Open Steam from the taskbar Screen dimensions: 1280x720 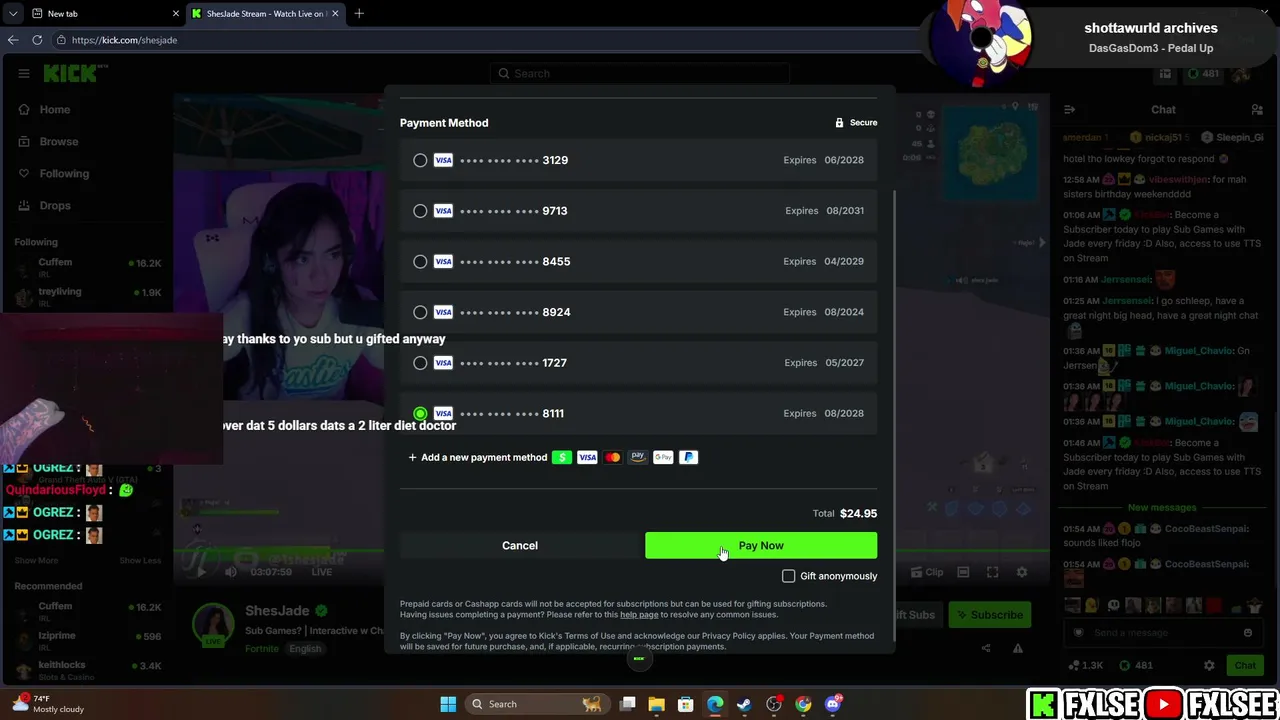[744, 704]
